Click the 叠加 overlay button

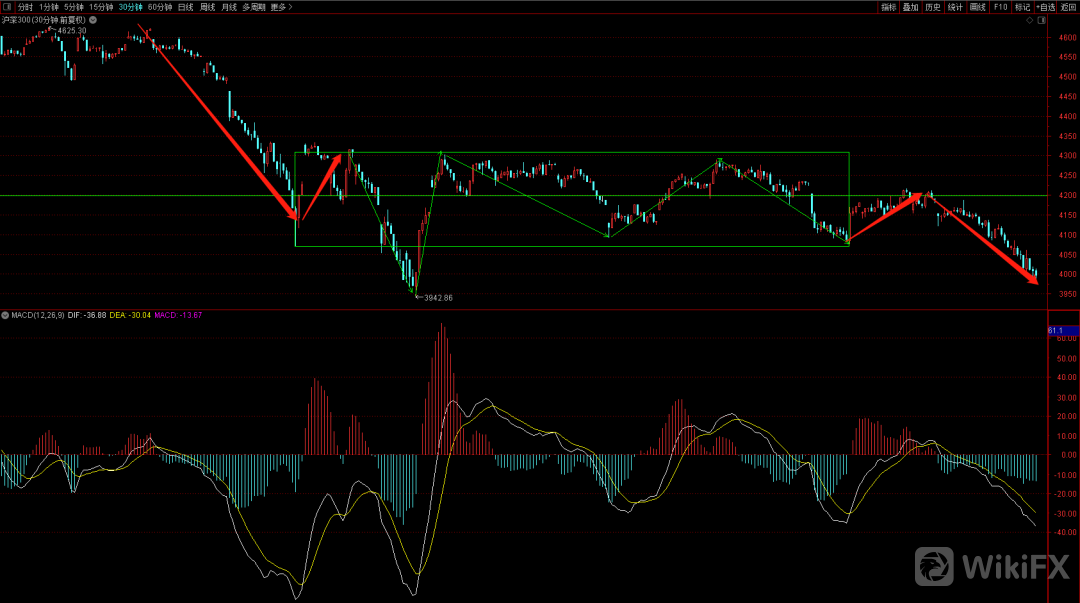point(910,7)
